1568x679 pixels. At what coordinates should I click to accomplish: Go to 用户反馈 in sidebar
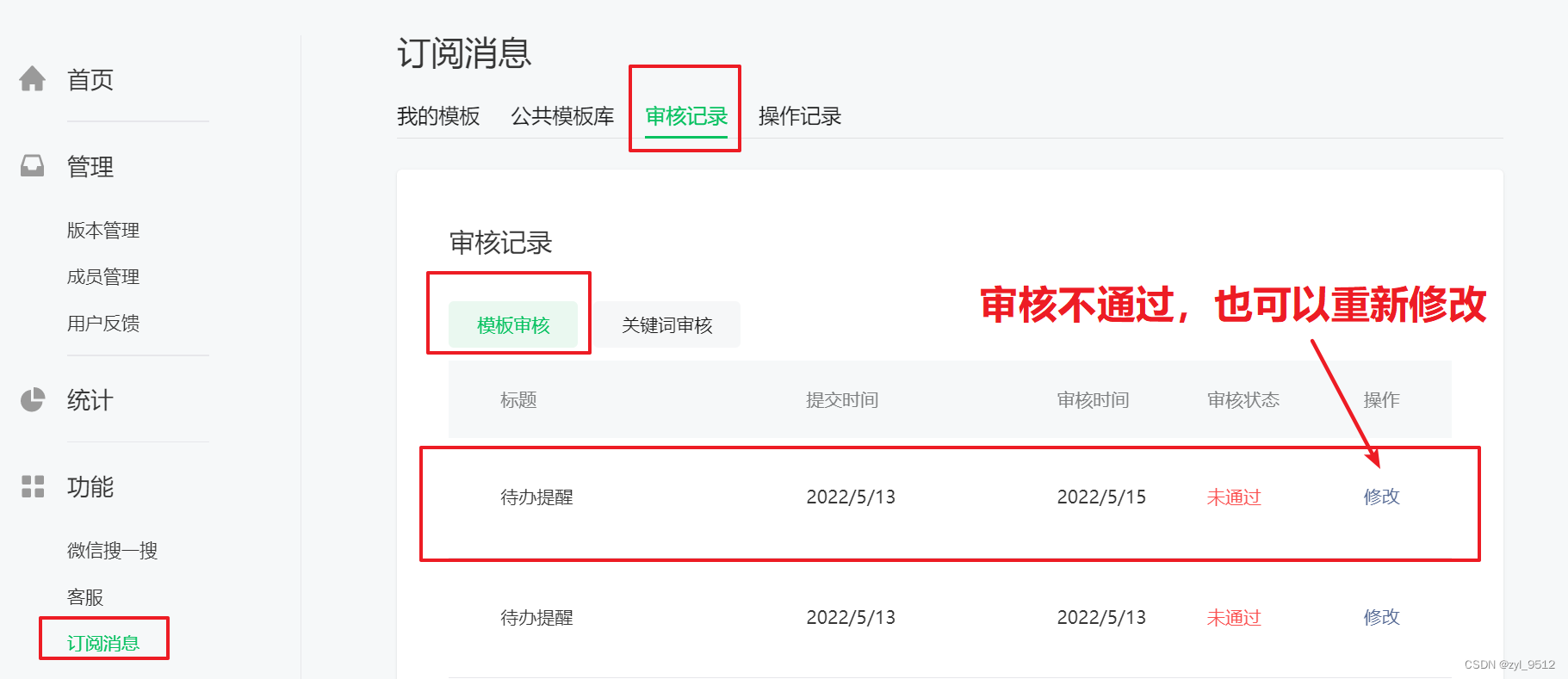(x=103, y=324)
